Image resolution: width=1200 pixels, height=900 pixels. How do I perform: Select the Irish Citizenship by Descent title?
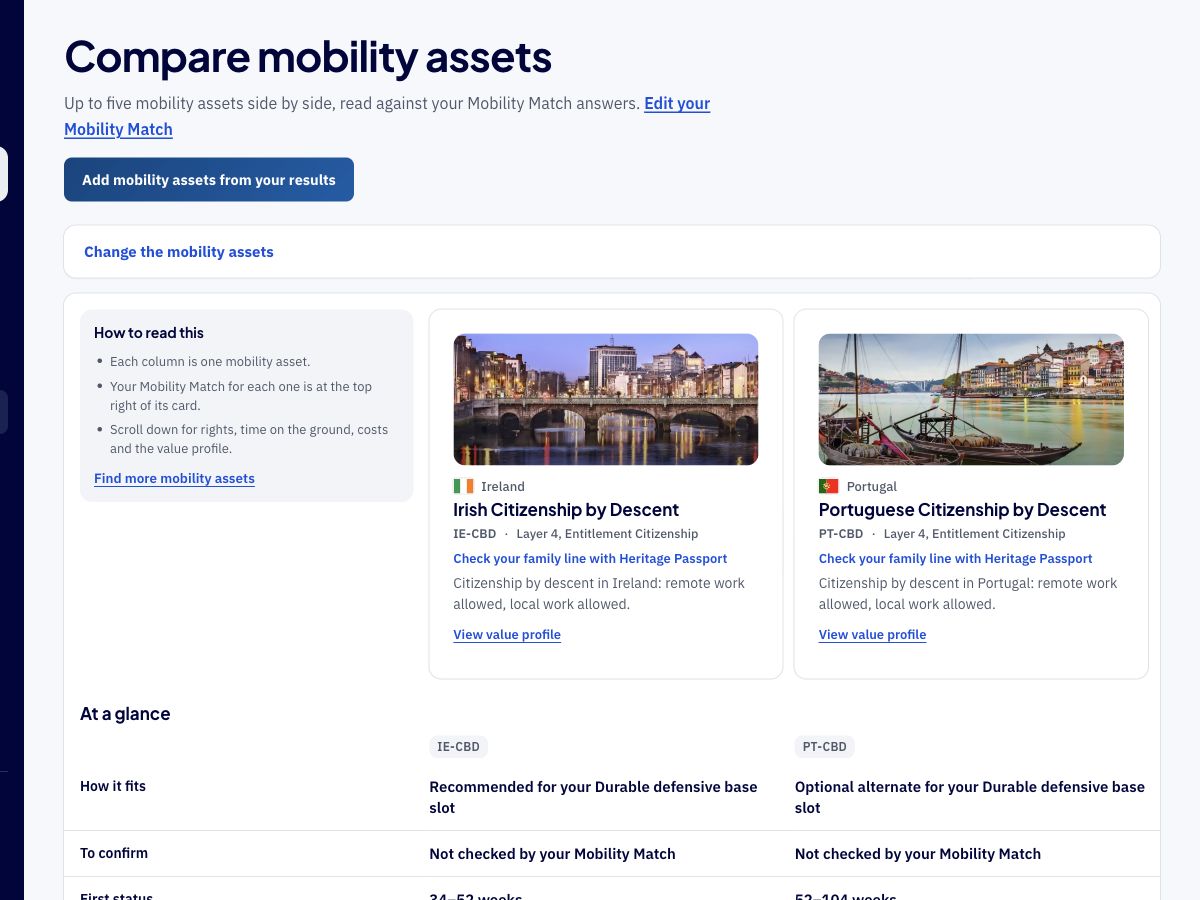(x=566, y=510)
